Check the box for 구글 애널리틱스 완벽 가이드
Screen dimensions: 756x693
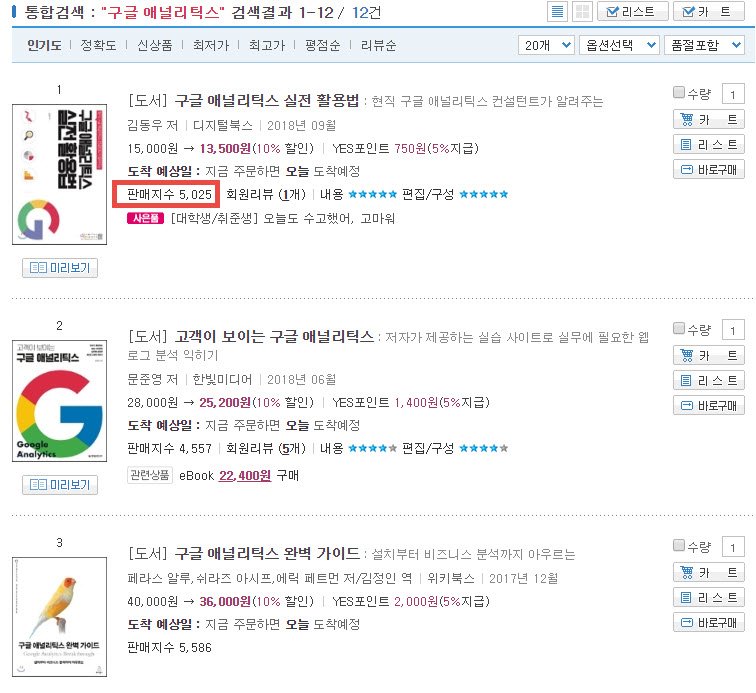(x=679, y=545)
